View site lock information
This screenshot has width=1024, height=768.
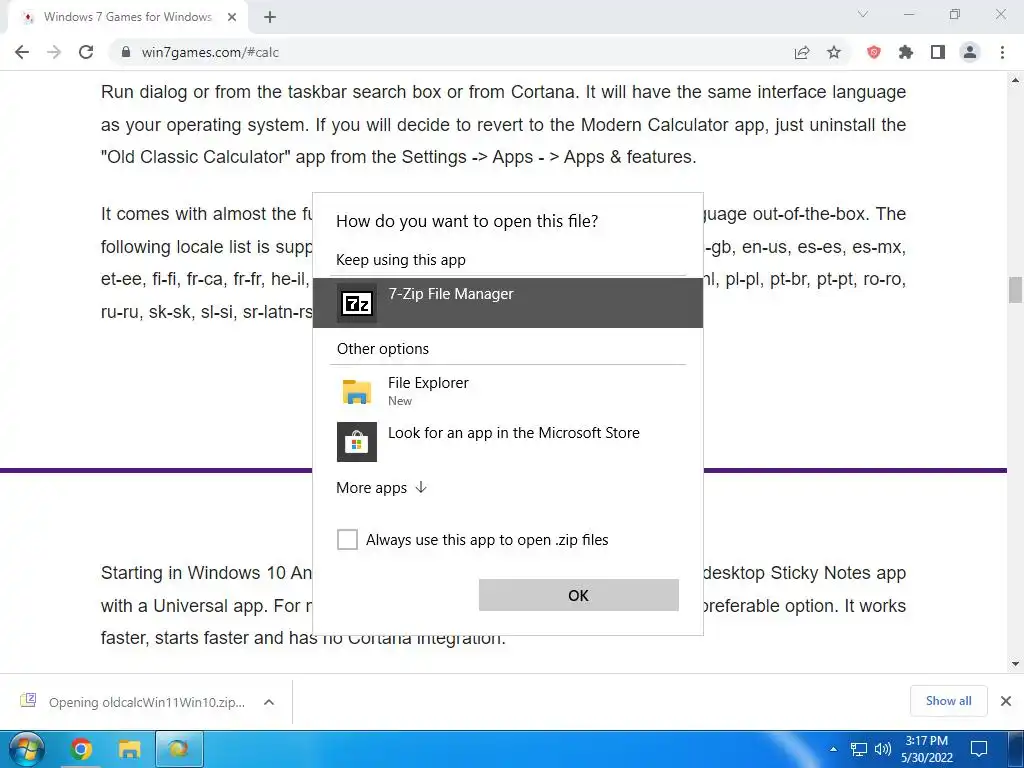point(126,52)
